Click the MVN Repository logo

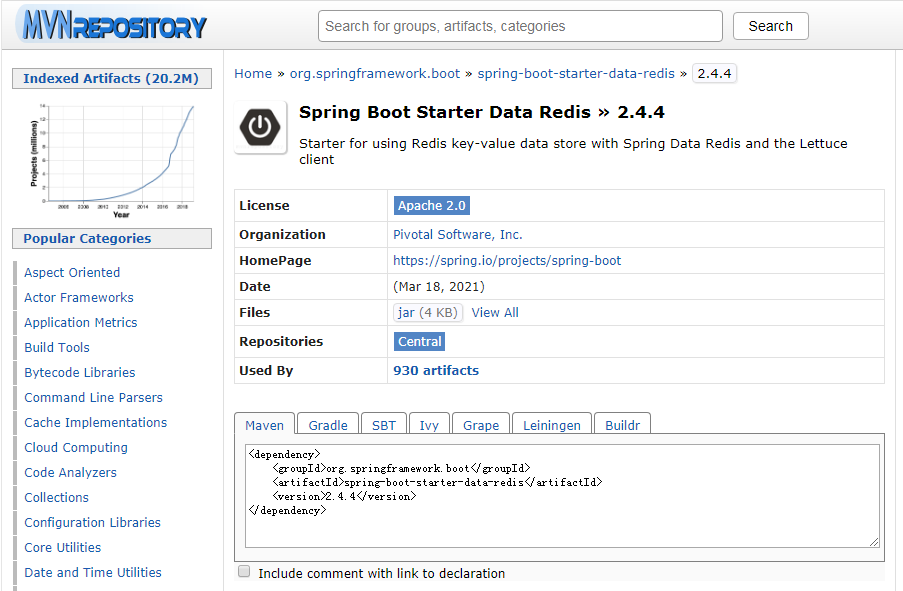tap(112, 25)
